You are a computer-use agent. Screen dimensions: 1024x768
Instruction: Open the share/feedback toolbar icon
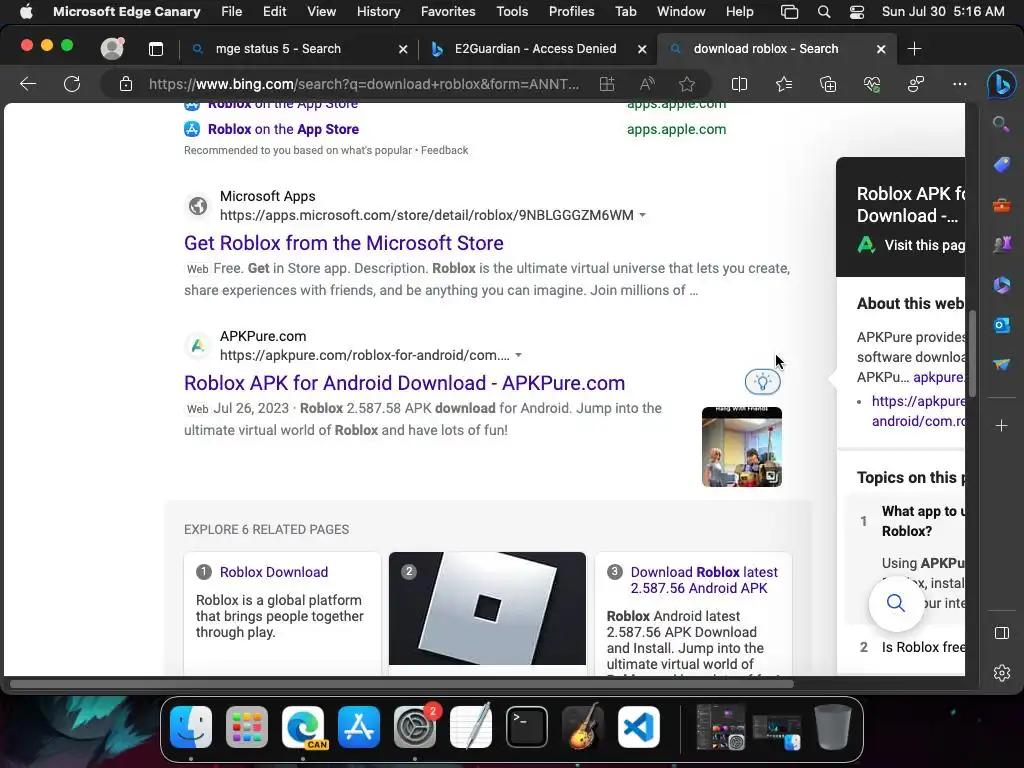pos(916,84)
